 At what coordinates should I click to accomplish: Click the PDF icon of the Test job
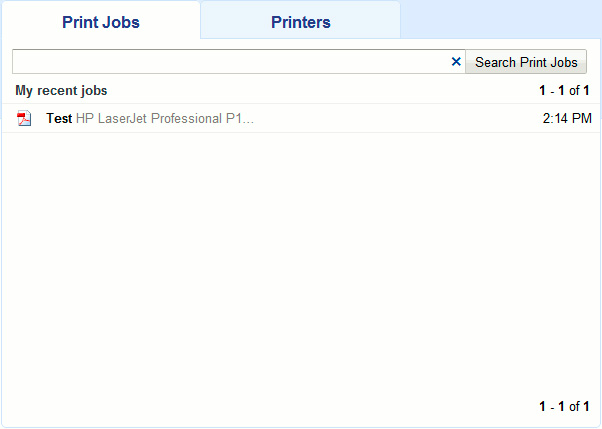24,119
